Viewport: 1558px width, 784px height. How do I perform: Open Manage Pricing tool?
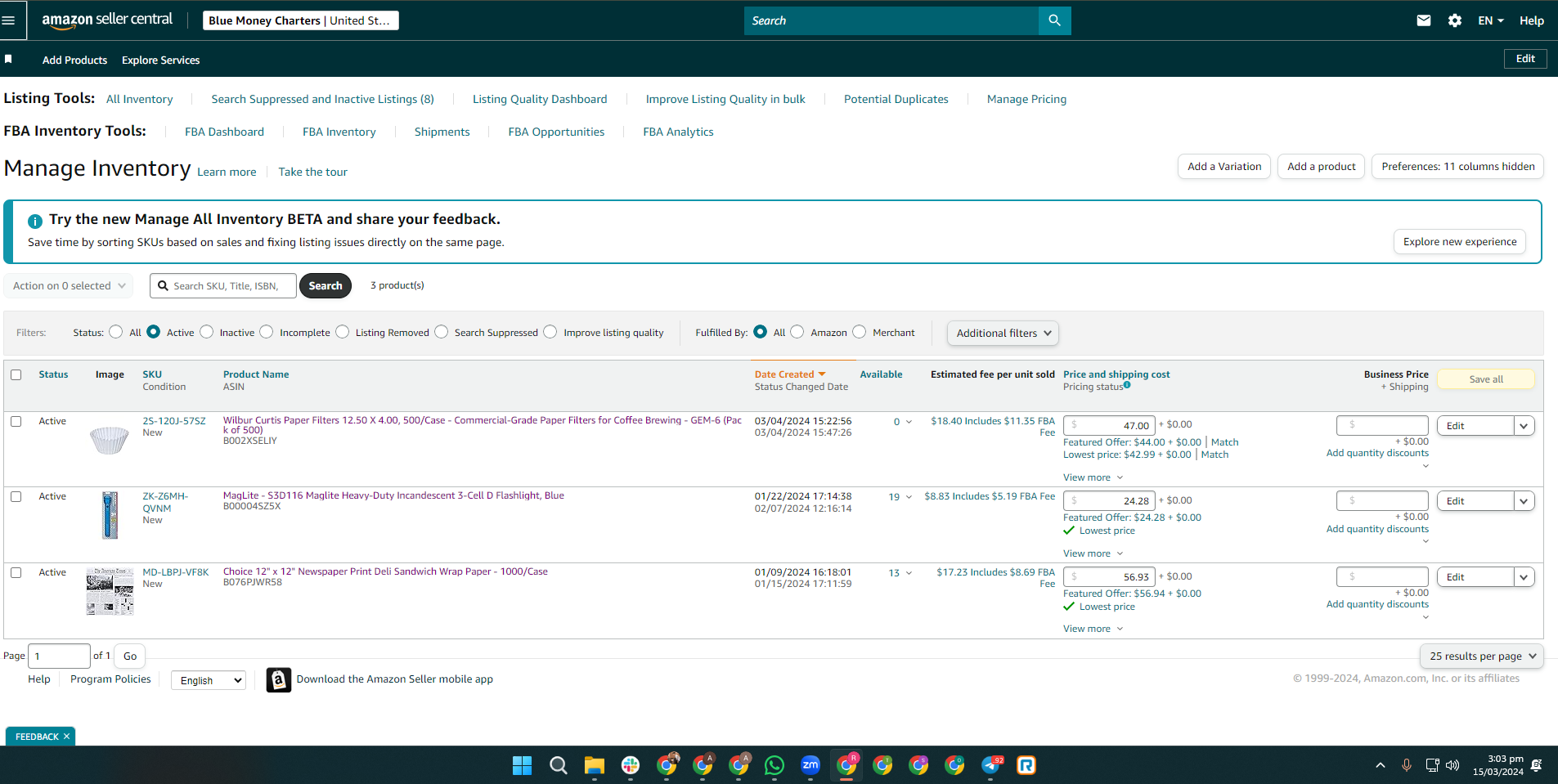tap(1026, 99)
